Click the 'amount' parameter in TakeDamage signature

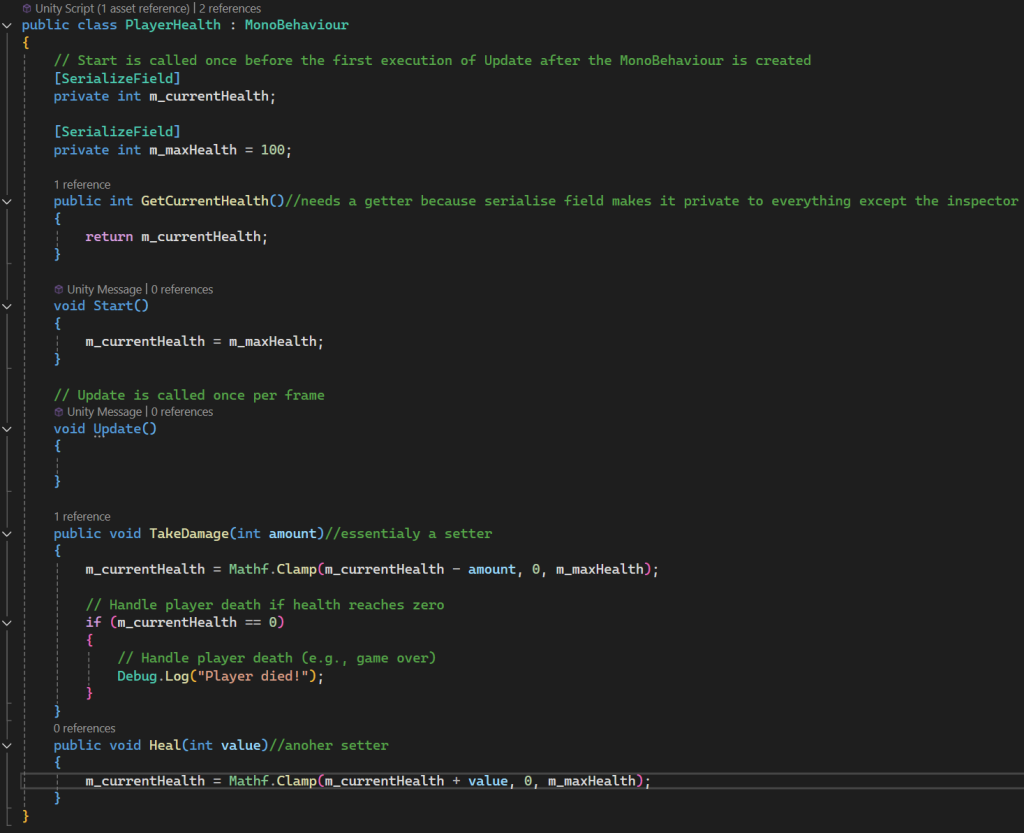tap(293, 534)
